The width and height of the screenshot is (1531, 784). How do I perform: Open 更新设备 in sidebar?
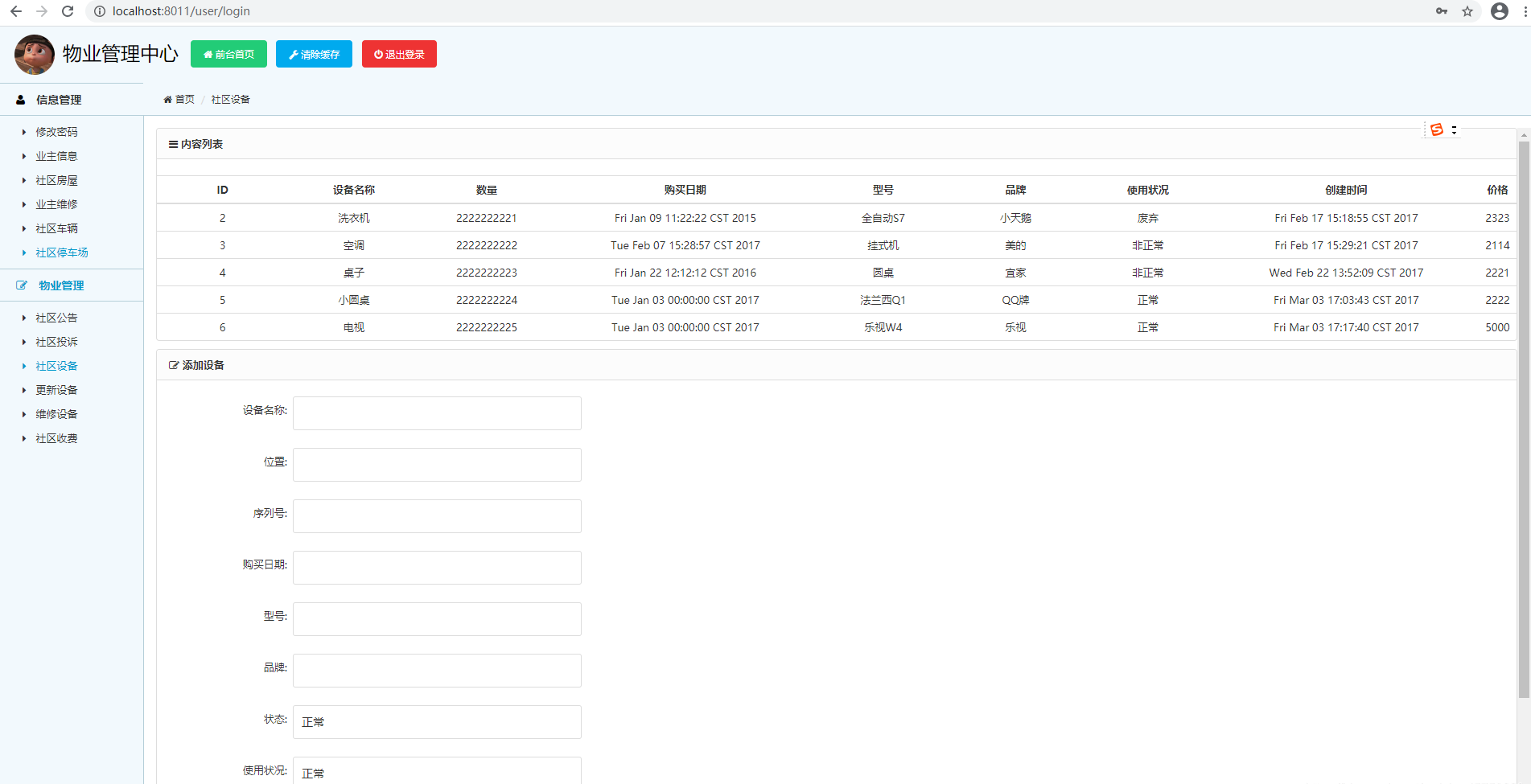pyautogui.click(x=56, y=390)
